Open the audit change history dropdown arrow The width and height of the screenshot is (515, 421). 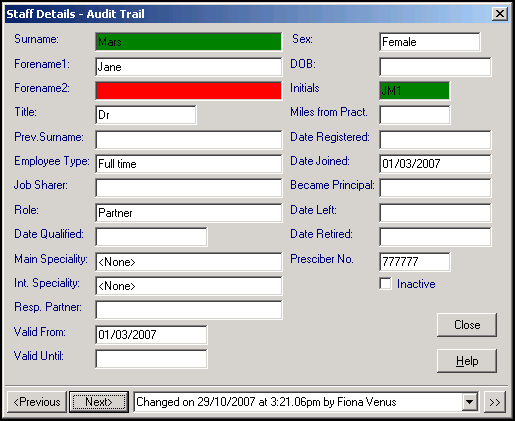coord(469,402)
